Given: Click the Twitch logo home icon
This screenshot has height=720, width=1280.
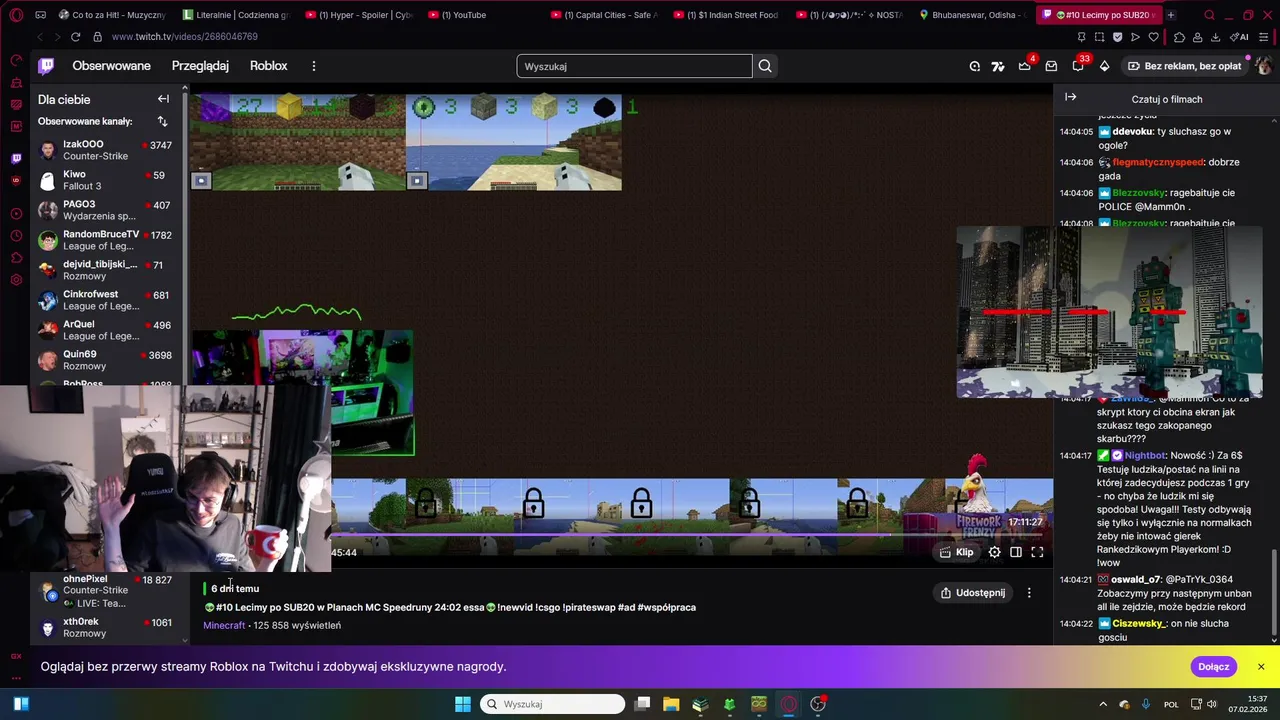Looking at the screenshot, I should pos(46,66).
